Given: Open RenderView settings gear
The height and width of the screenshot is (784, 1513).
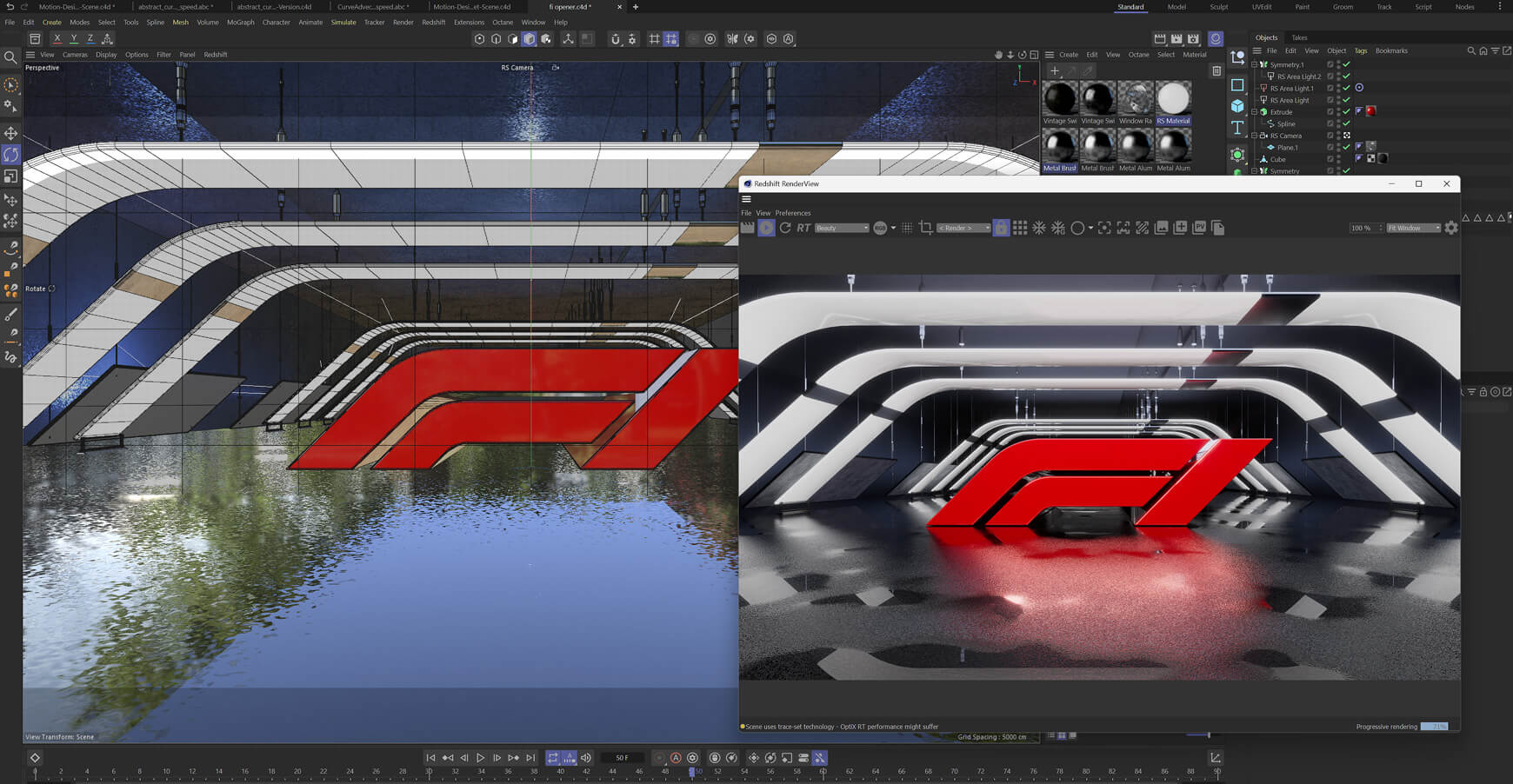Looking at the screenshot, I should [1451, 228].
